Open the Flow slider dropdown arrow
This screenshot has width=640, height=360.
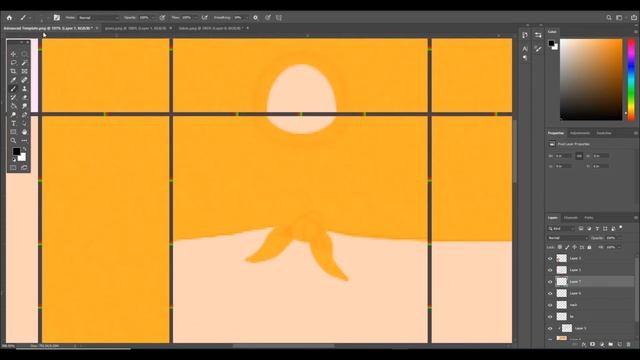coord(196,18)
